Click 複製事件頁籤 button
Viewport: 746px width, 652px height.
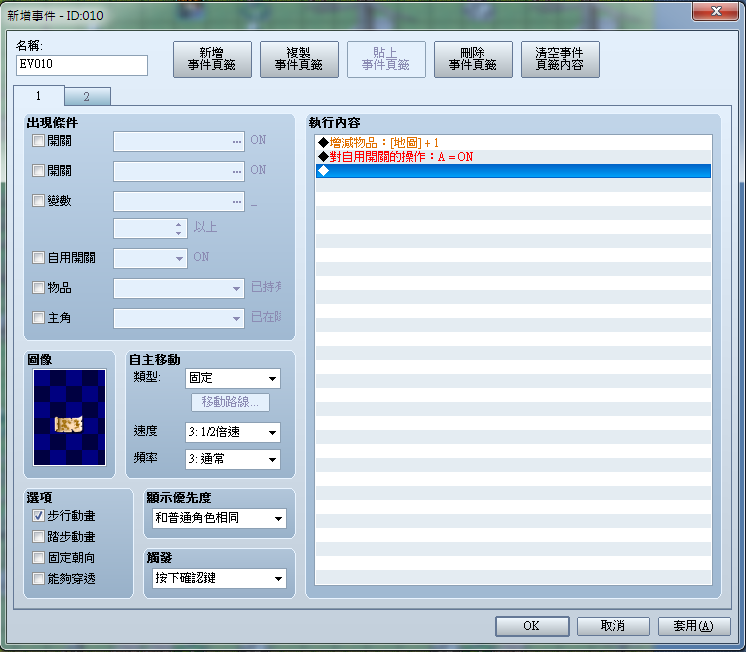pyautogui.click(x=299, y=59)
